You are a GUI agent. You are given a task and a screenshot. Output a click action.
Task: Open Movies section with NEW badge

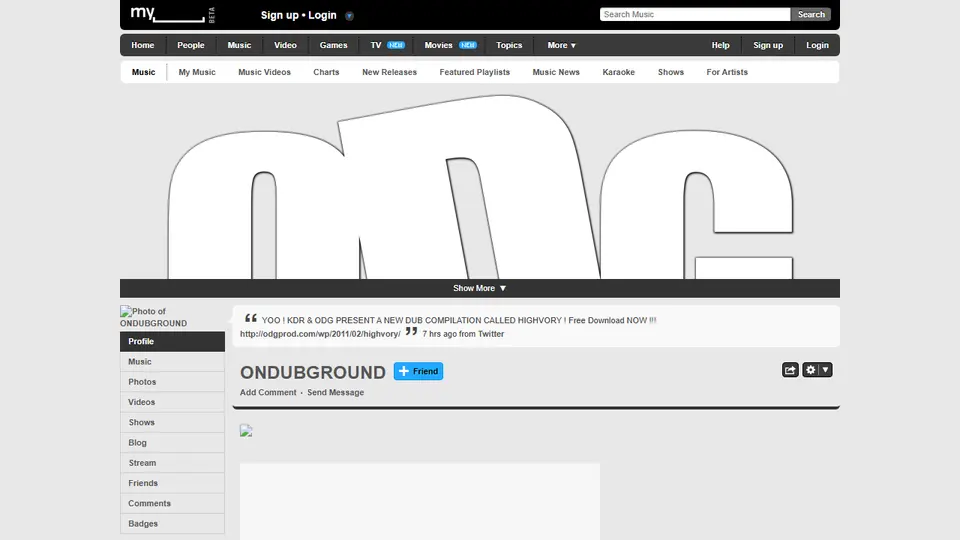(450, 45)
